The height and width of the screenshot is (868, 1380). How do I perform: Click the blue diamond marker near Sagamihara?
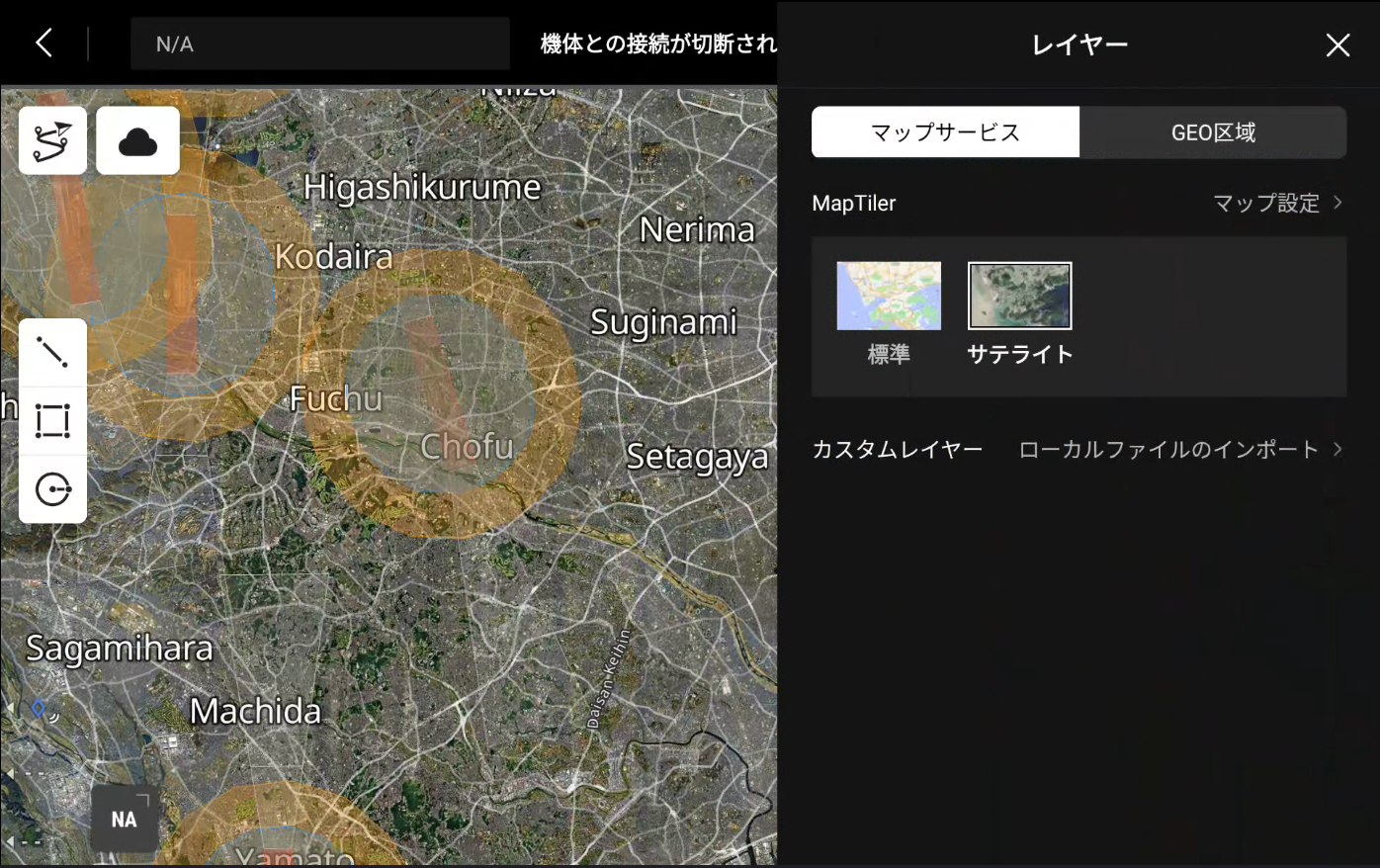tap(38, 708)
